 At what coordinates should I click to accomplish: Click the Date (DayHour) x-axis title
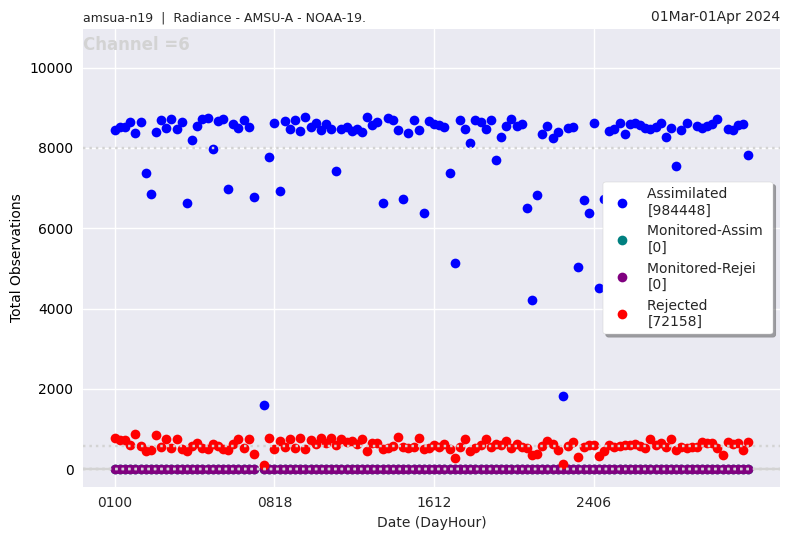(431, 522)
